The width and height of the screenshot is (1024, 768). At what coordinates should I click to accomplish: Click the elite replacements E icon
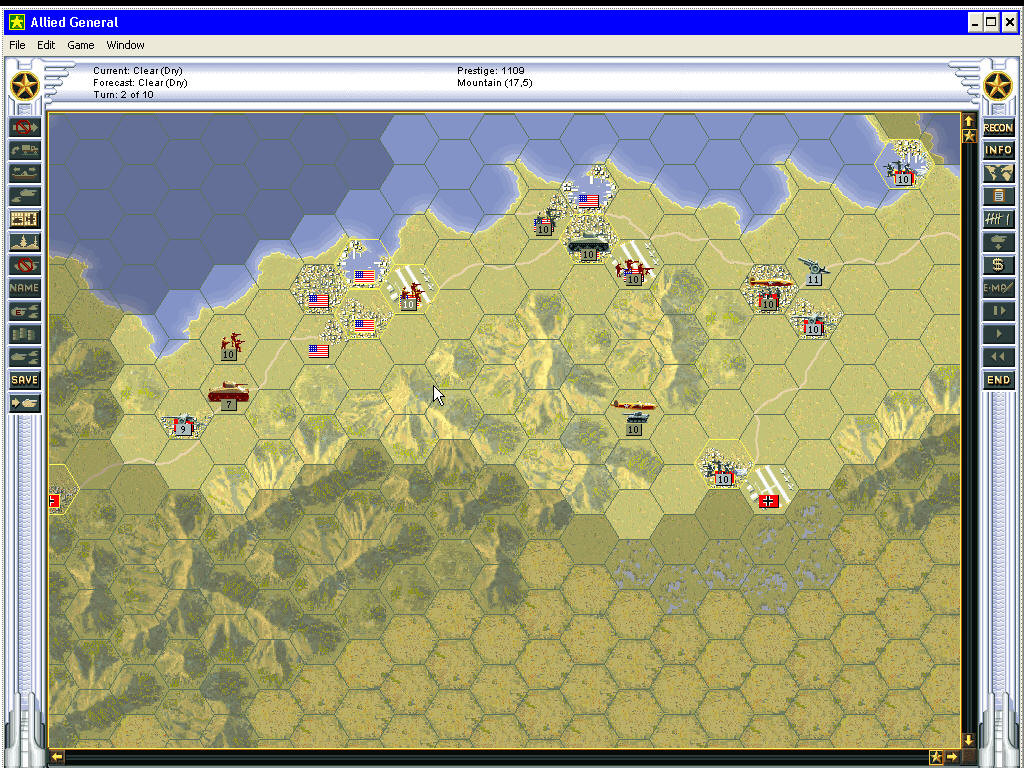(25, 311)
